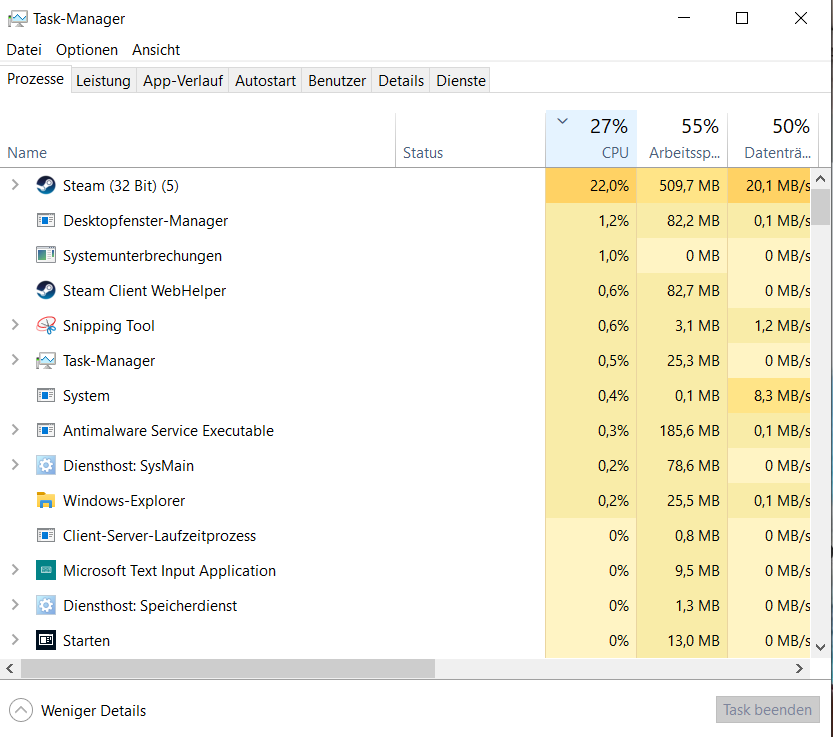833x737 pixels.
Task: Click the vertical scrollbar down arrow
Action: [820, 647]
